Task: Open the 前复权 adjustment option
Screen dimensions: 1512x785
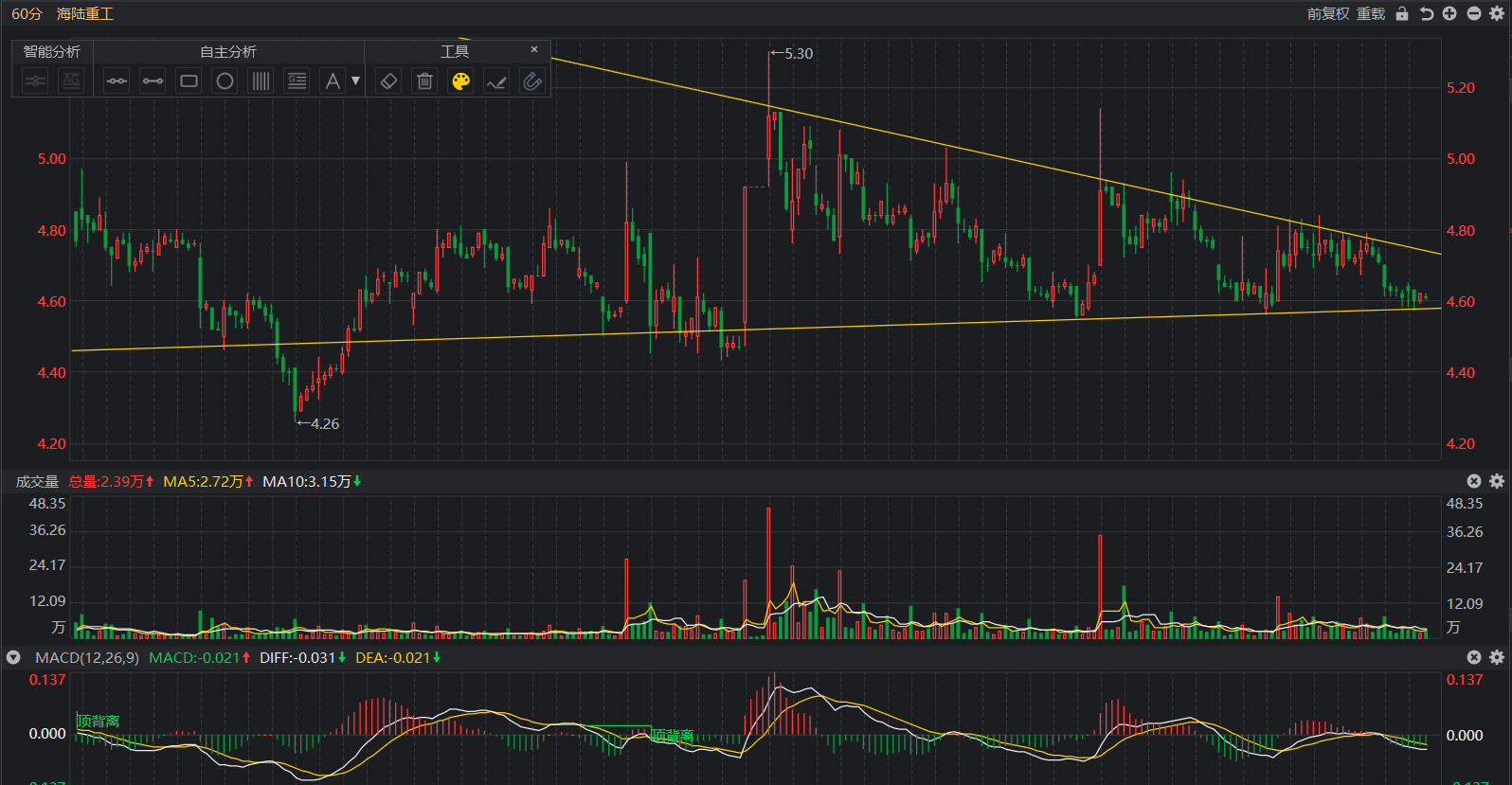Action: pyautogui.click(x=1328, y=13)
